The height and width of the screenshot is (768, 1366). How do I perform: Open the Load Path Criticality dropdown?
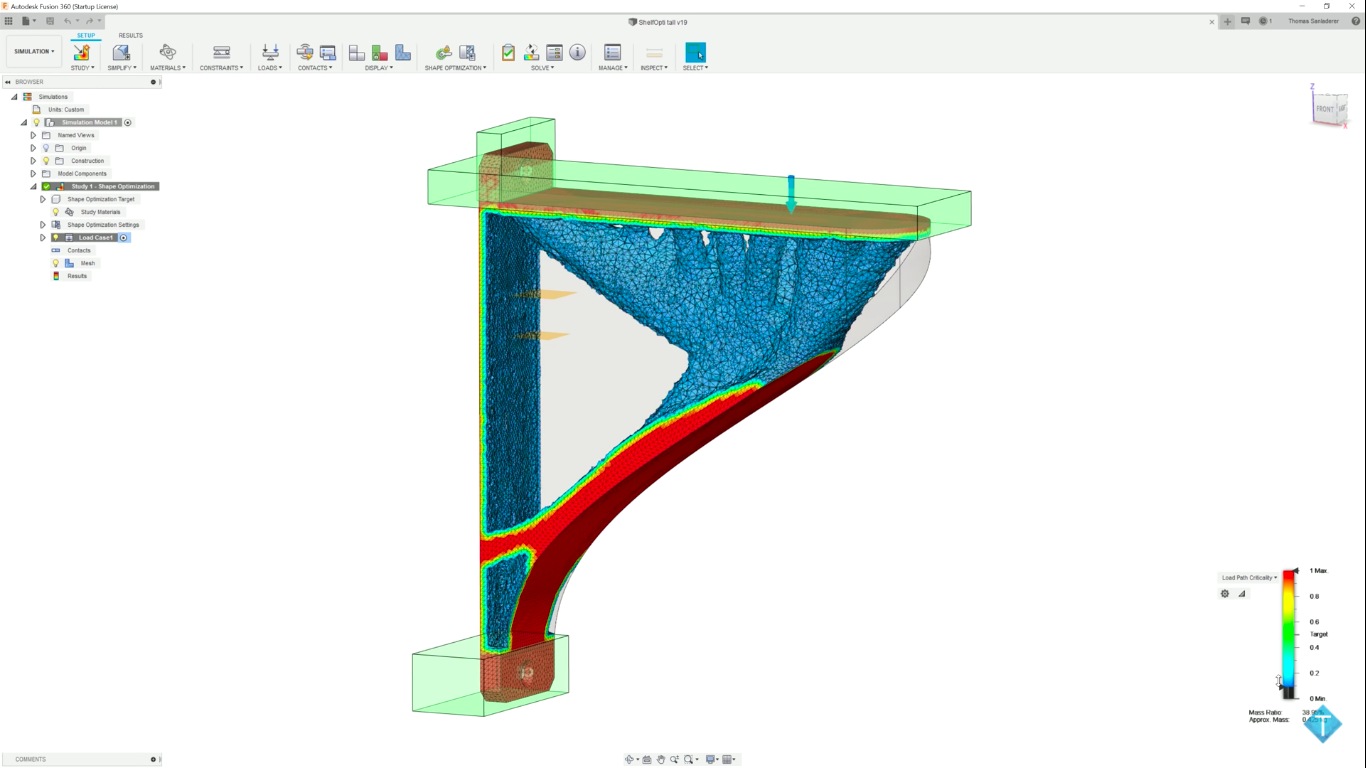click(1249, 578)
